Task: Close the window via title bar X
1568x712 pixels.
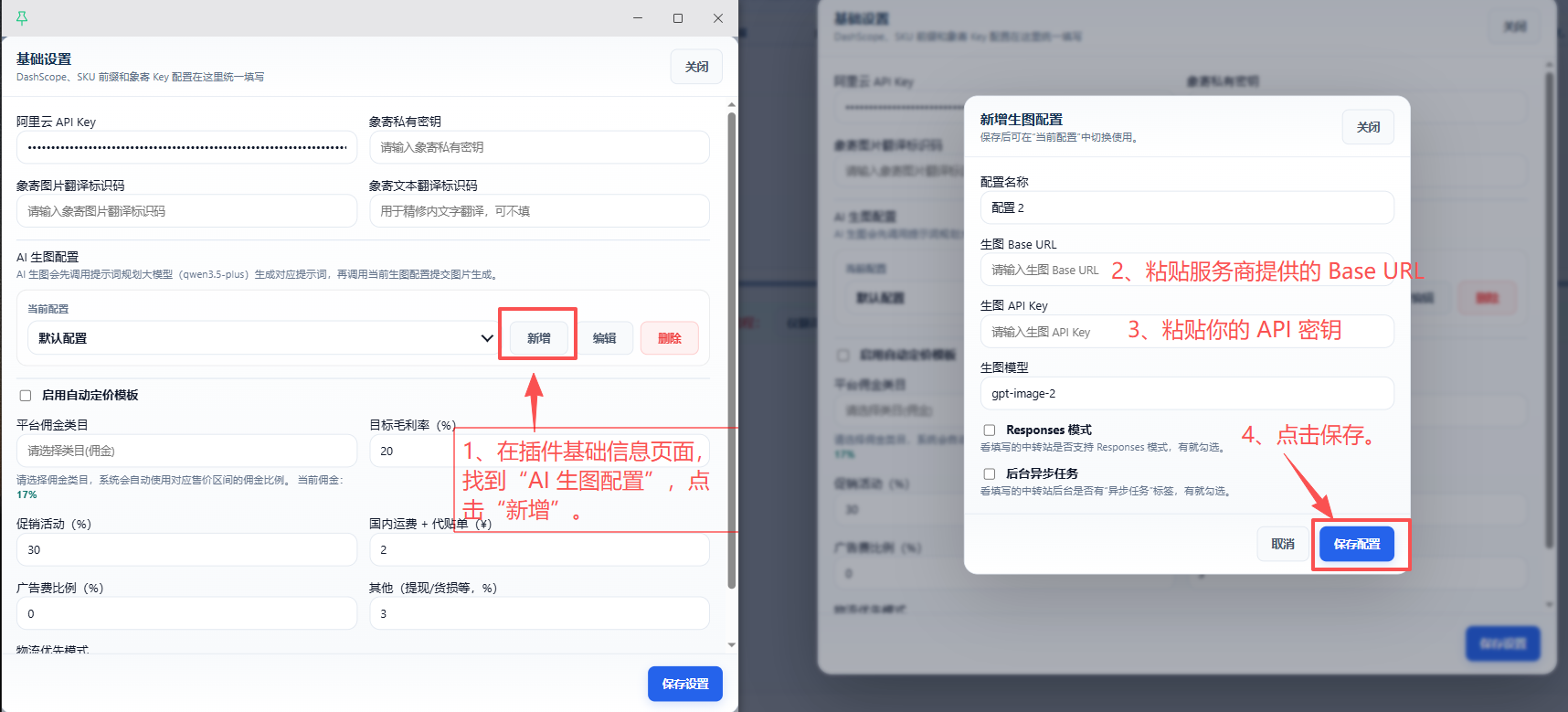Action: [x=718, y=18]
